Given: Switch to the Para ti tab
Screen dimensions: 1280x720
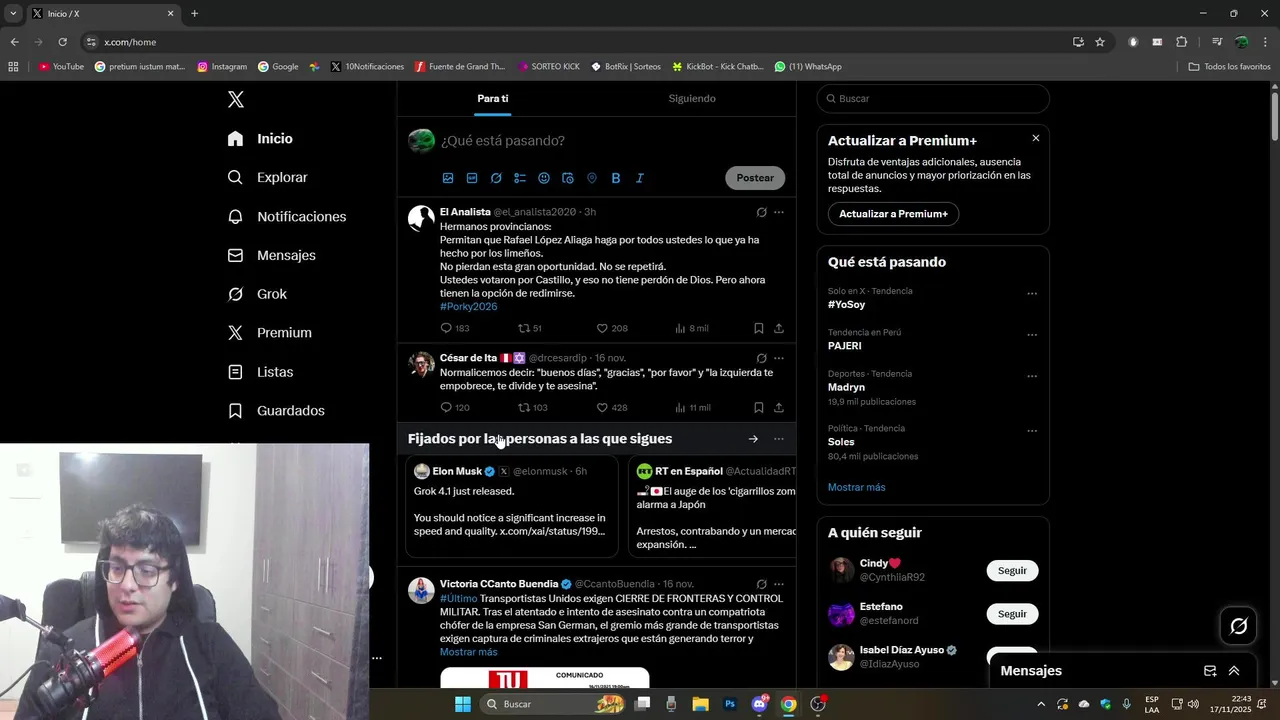Looking at the screenshot, I should click(493, 98).
